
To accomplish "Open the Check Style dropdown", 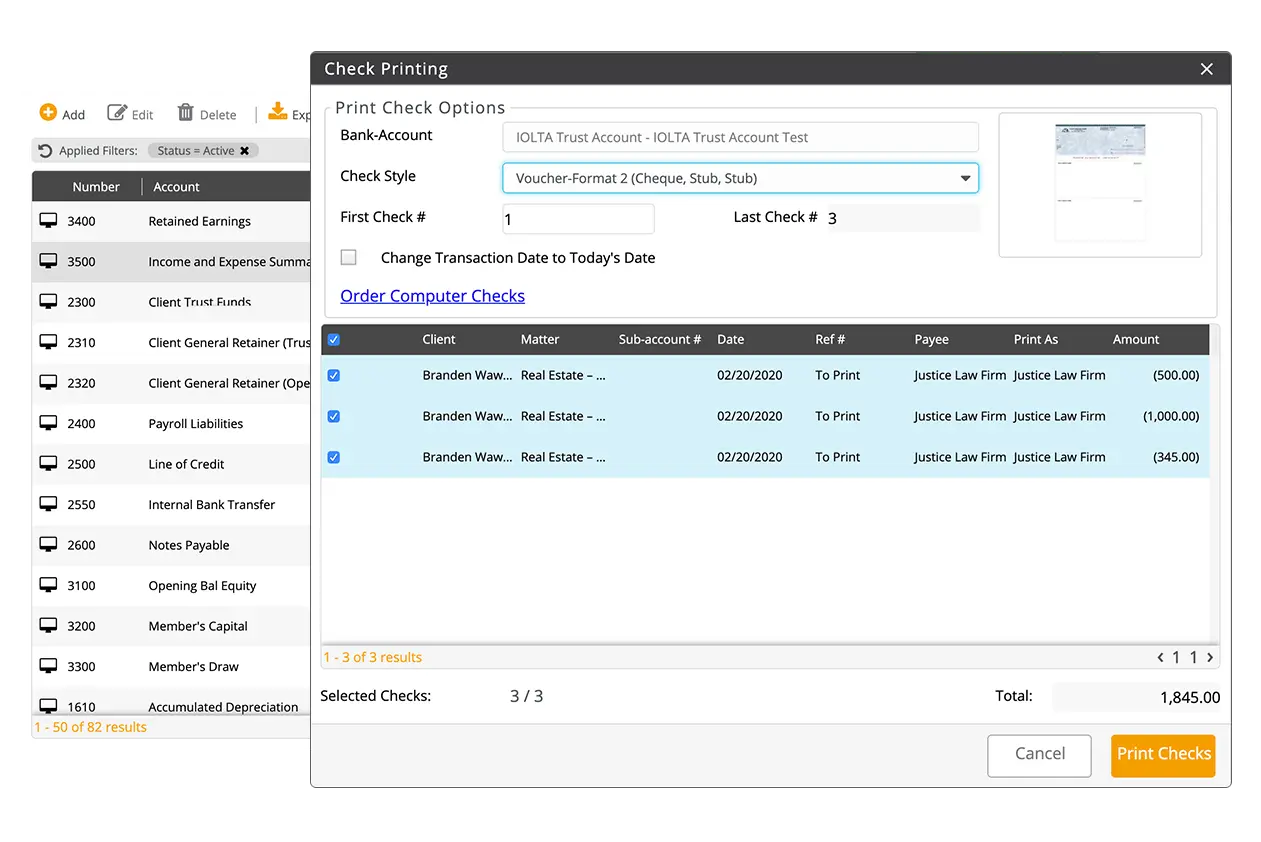I will click(740, 178).
